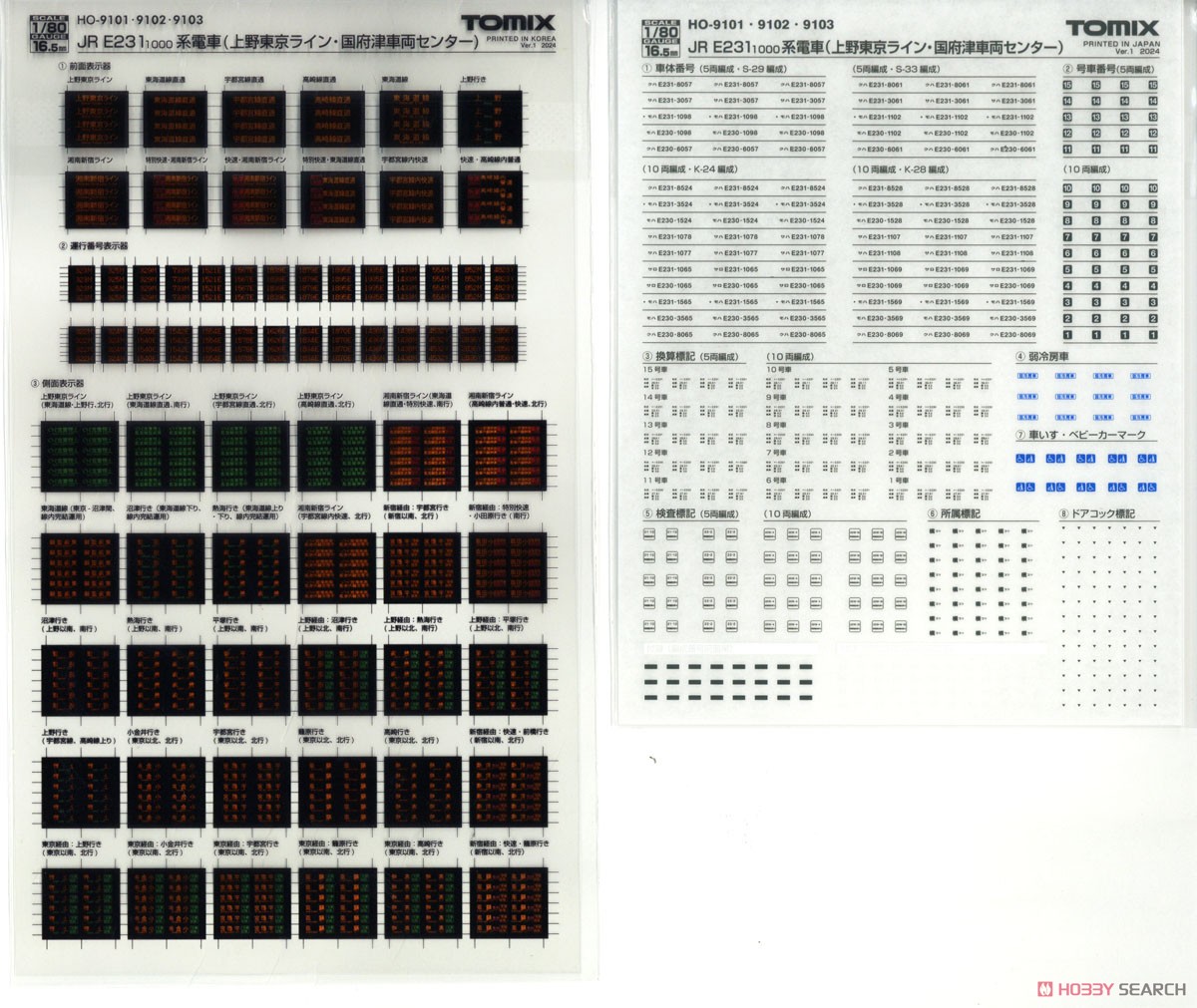
Task: Select the side display decal labelled '上野経由:平塚行き'
Action: (507, 680)
